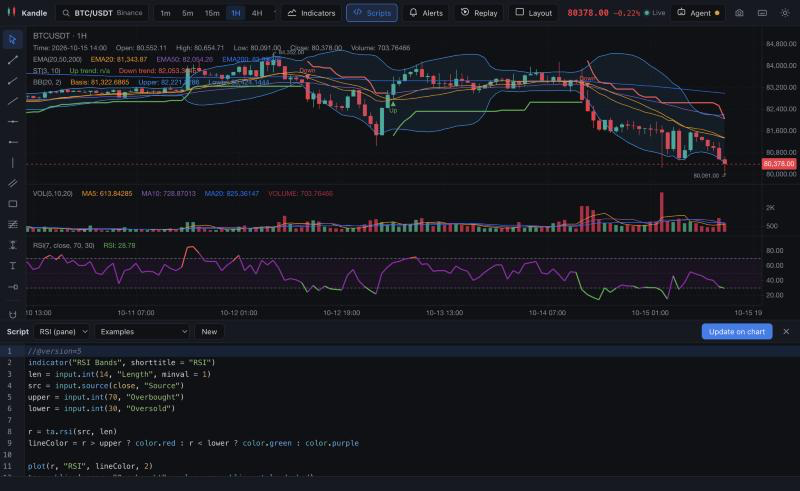The image size is (800, 491).
Task: Create a New script
Action: tap(209, 332)
